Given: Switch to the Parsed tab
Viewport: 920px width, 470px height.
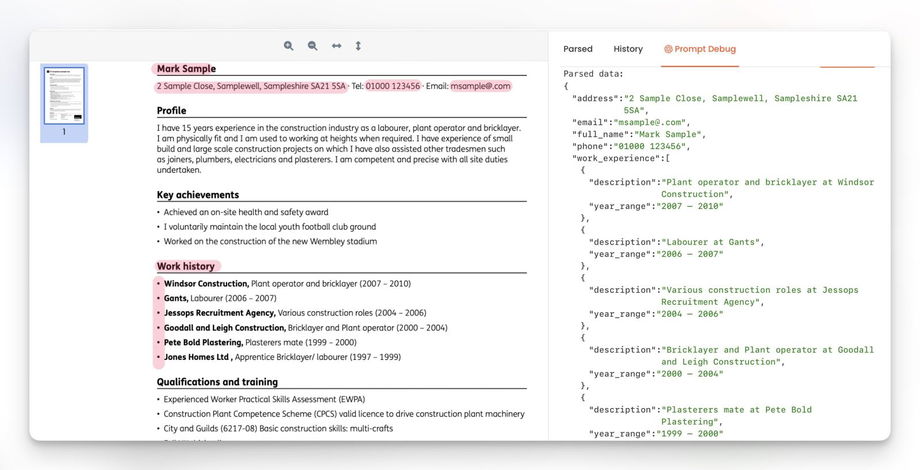Looking at the screenshot, I should tap(577, 49).
